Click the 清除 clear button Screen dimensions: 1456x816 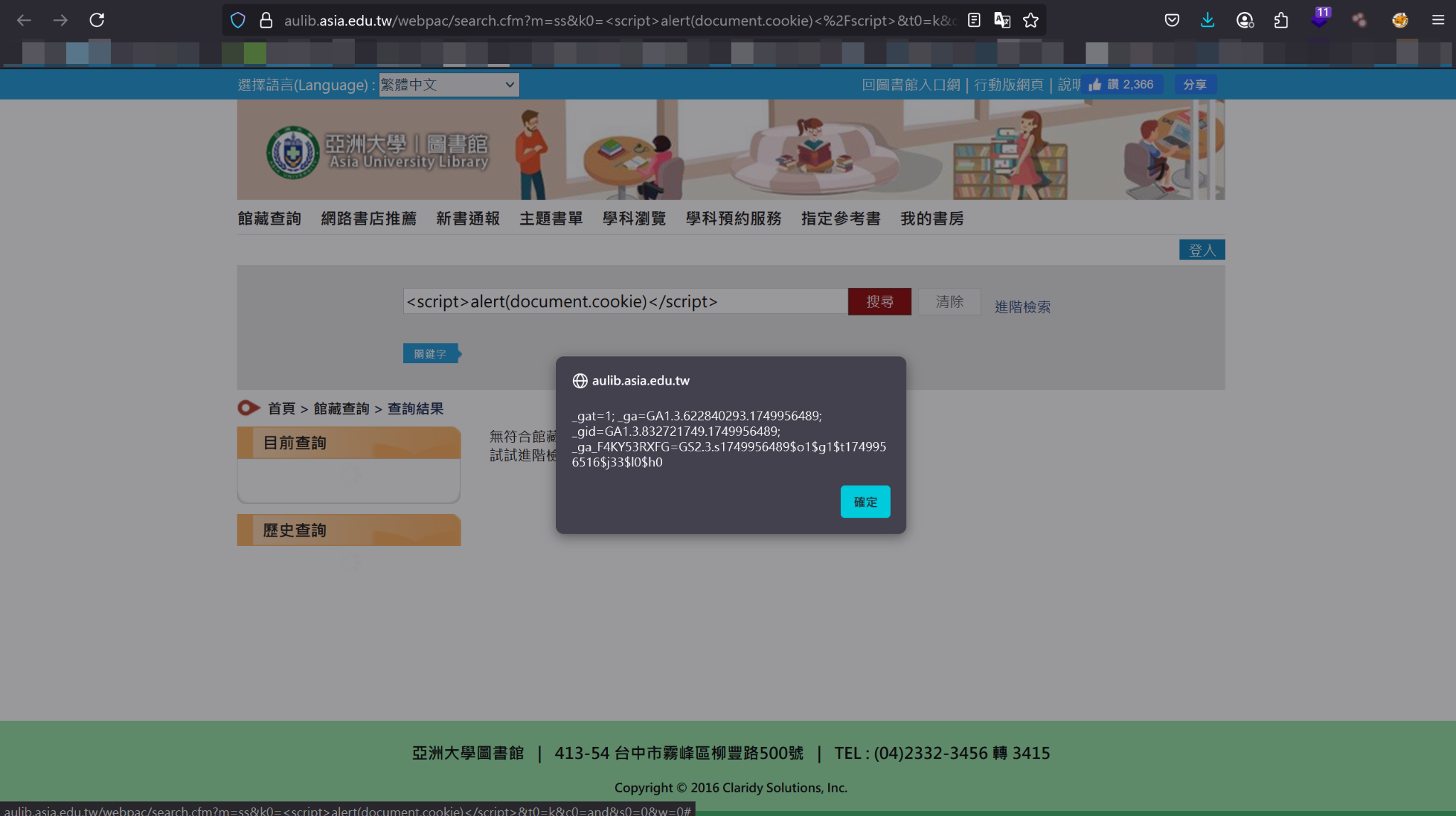tap(949, 301)
